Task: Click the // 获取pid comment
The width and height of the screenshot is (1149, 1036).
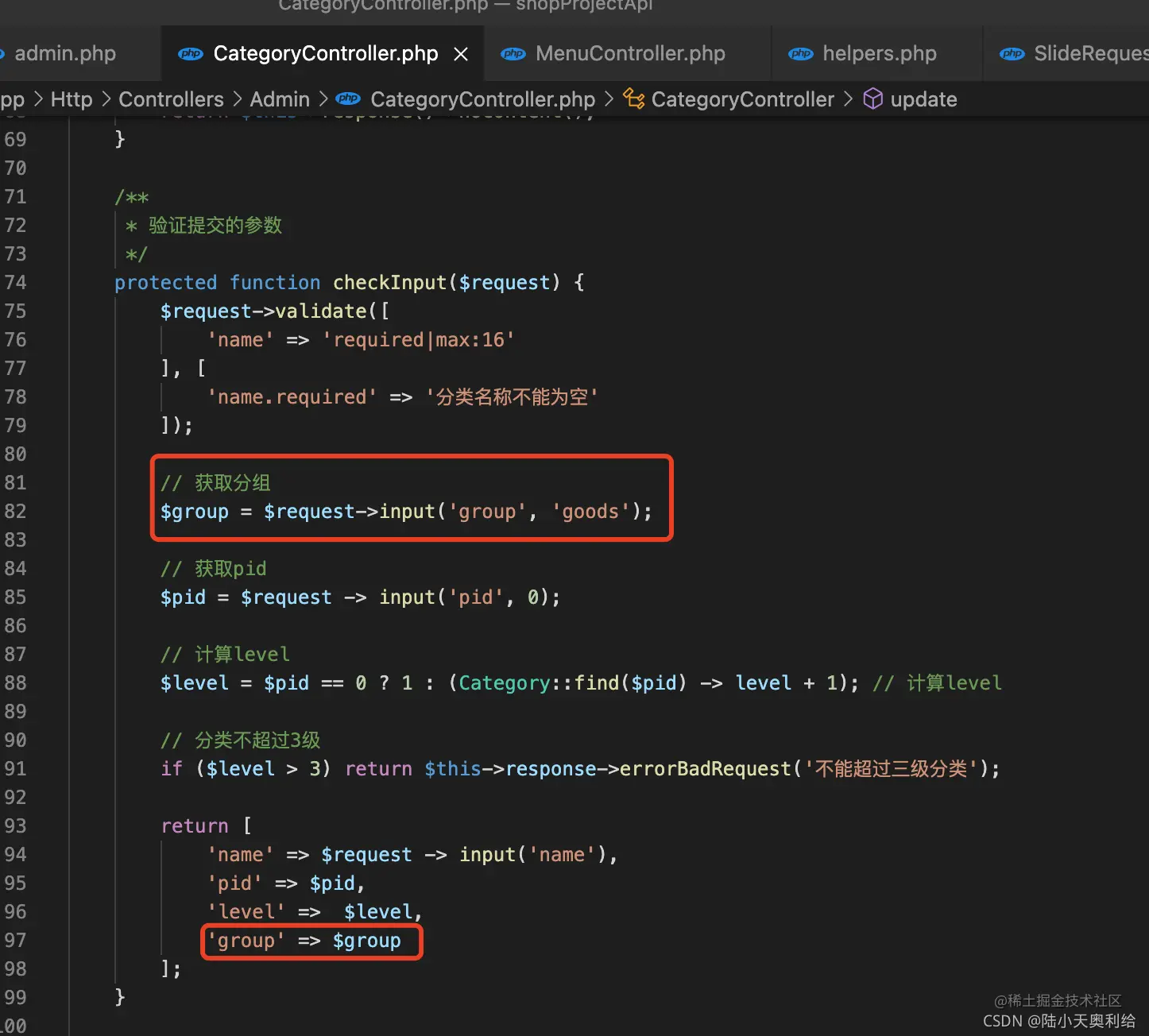Action: click(x=214, y=569)
